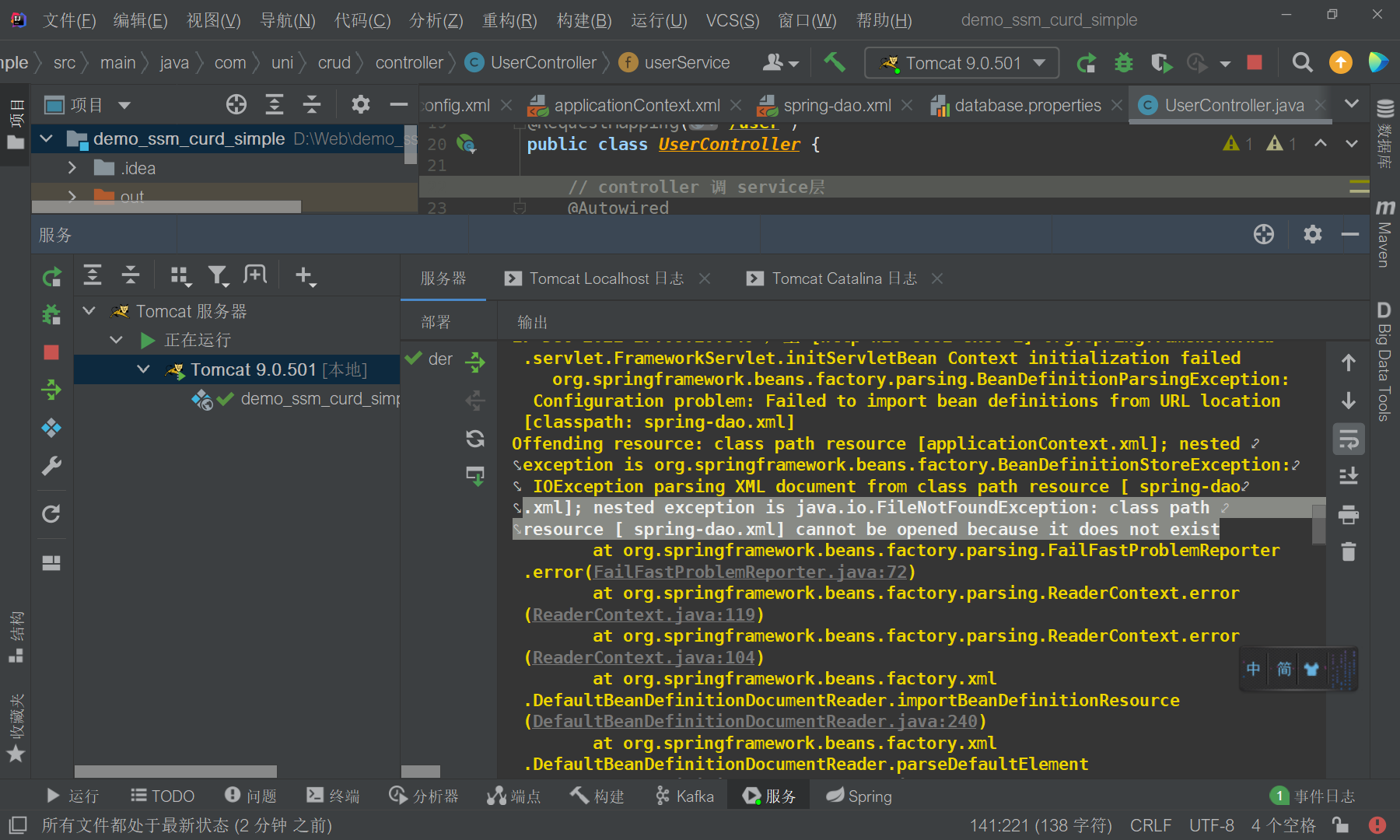
Task: Click the orange update arrow icon
Action: point(1341,62)
